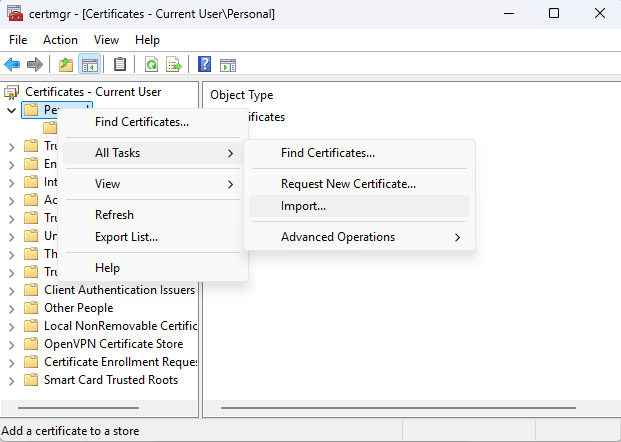The width and height of the screenshot is (621, 442).
Task: Collapse the Personal tree node
Action: [11, 110]
